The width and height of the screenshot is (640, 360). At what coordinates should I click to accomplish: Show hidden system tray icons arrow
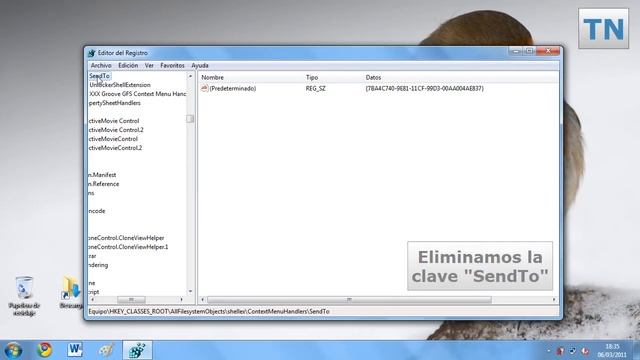pyautogui.click(x=548, y=351)
